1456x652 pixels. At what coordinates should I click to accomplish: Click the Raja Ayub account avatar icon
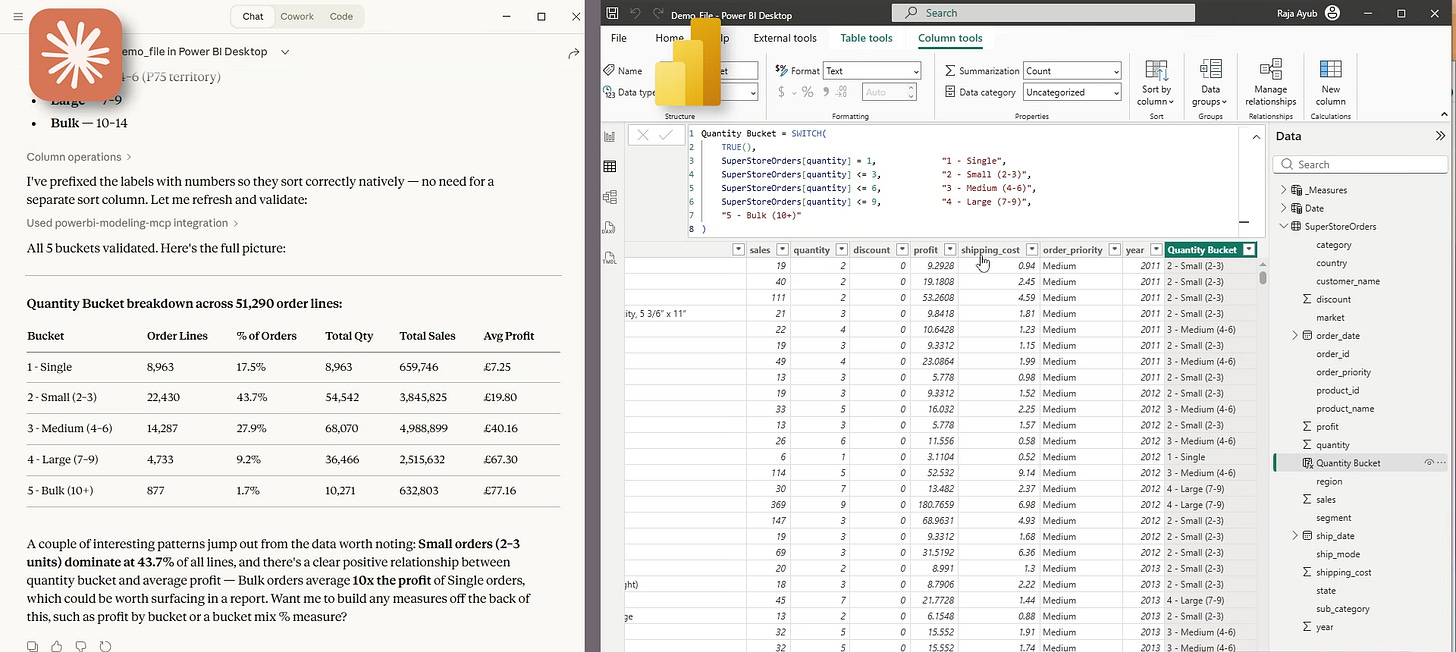[1332, 13]
